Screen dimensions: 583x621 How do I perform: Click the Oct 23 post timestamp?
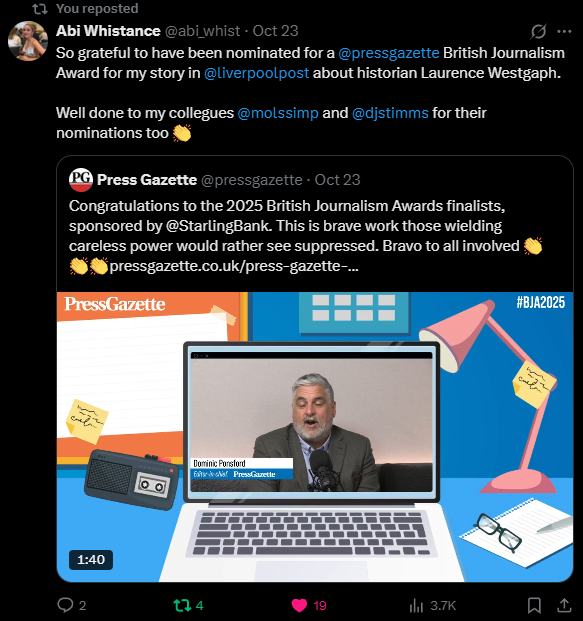coord(275,31)
